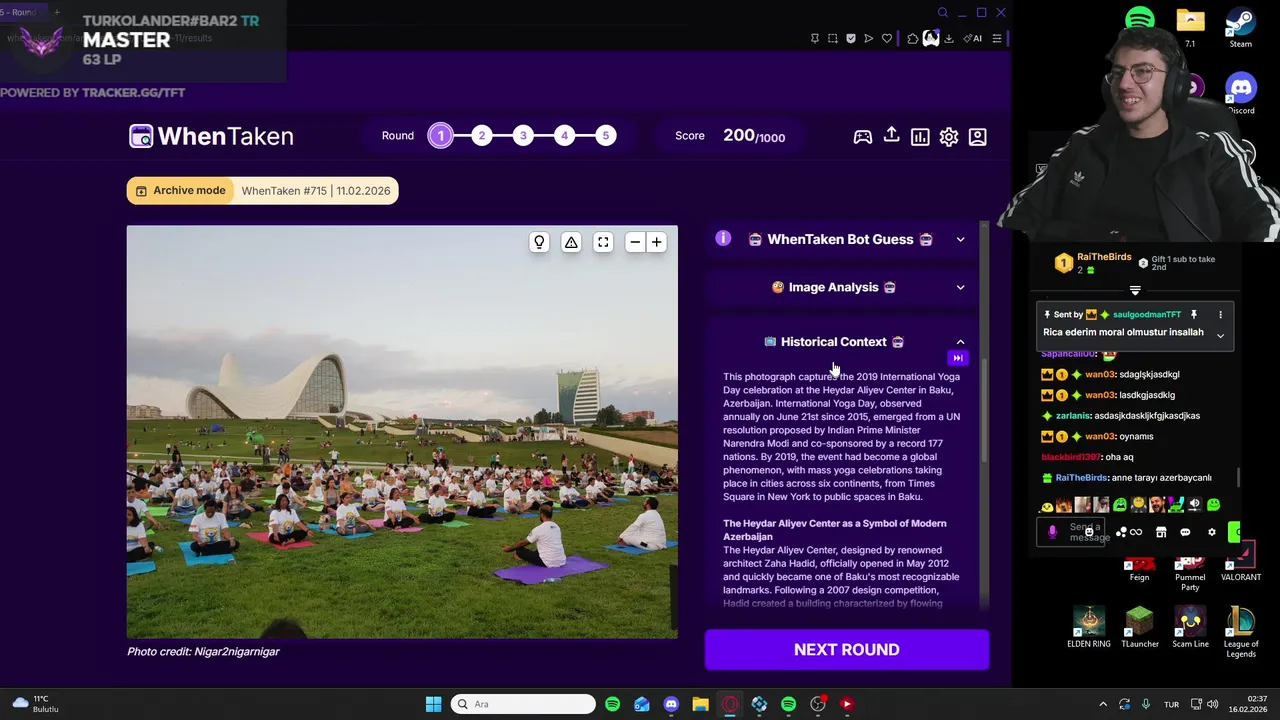Select round 3 indicator
1280x720 pixels.
pos(523,136)
